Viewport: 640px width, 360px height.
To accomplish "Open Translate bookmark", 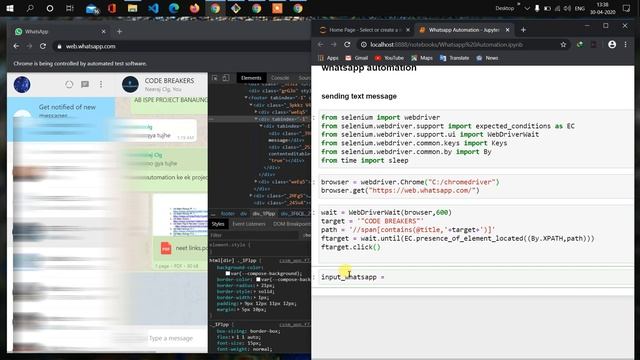I will pyautogui.click(x=454, y=58).
